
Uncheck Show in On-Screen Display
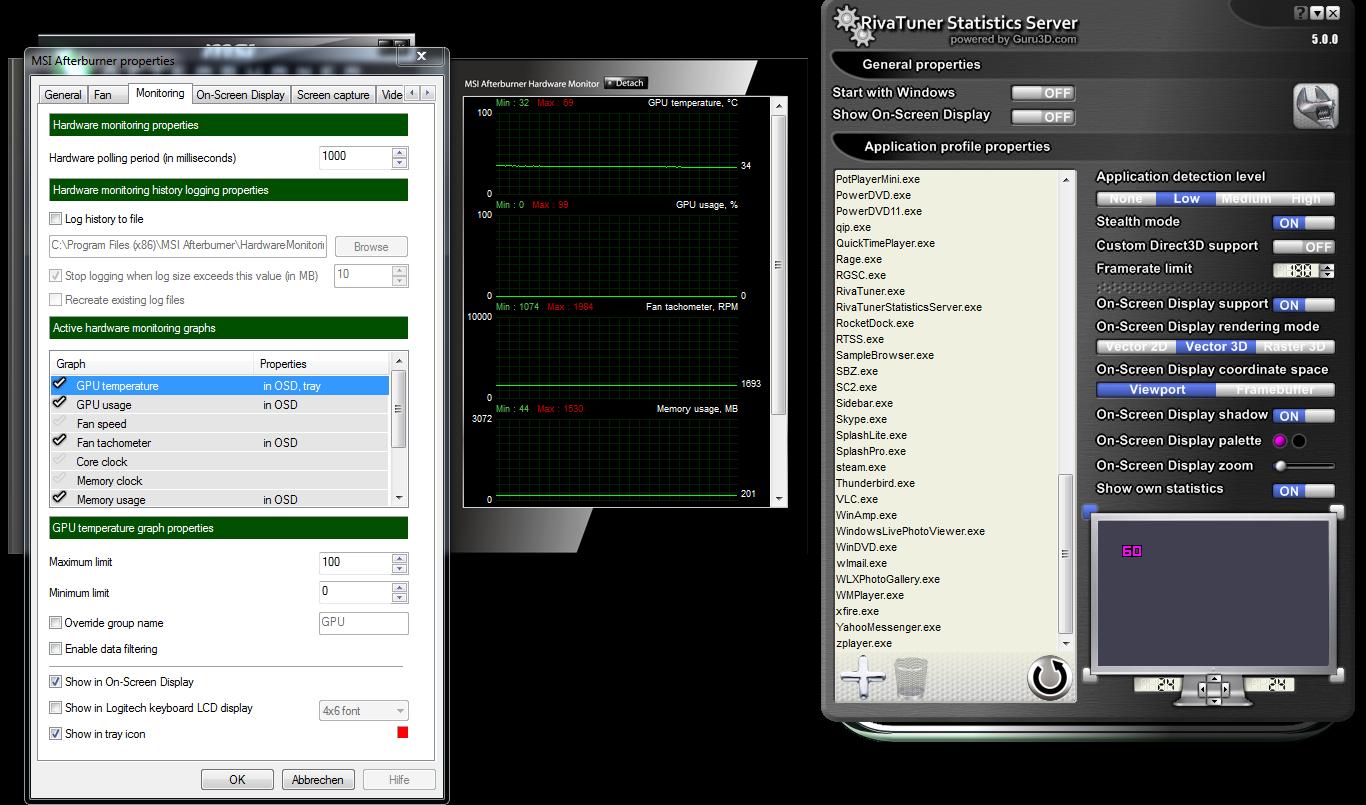click(x=56, y=682)
